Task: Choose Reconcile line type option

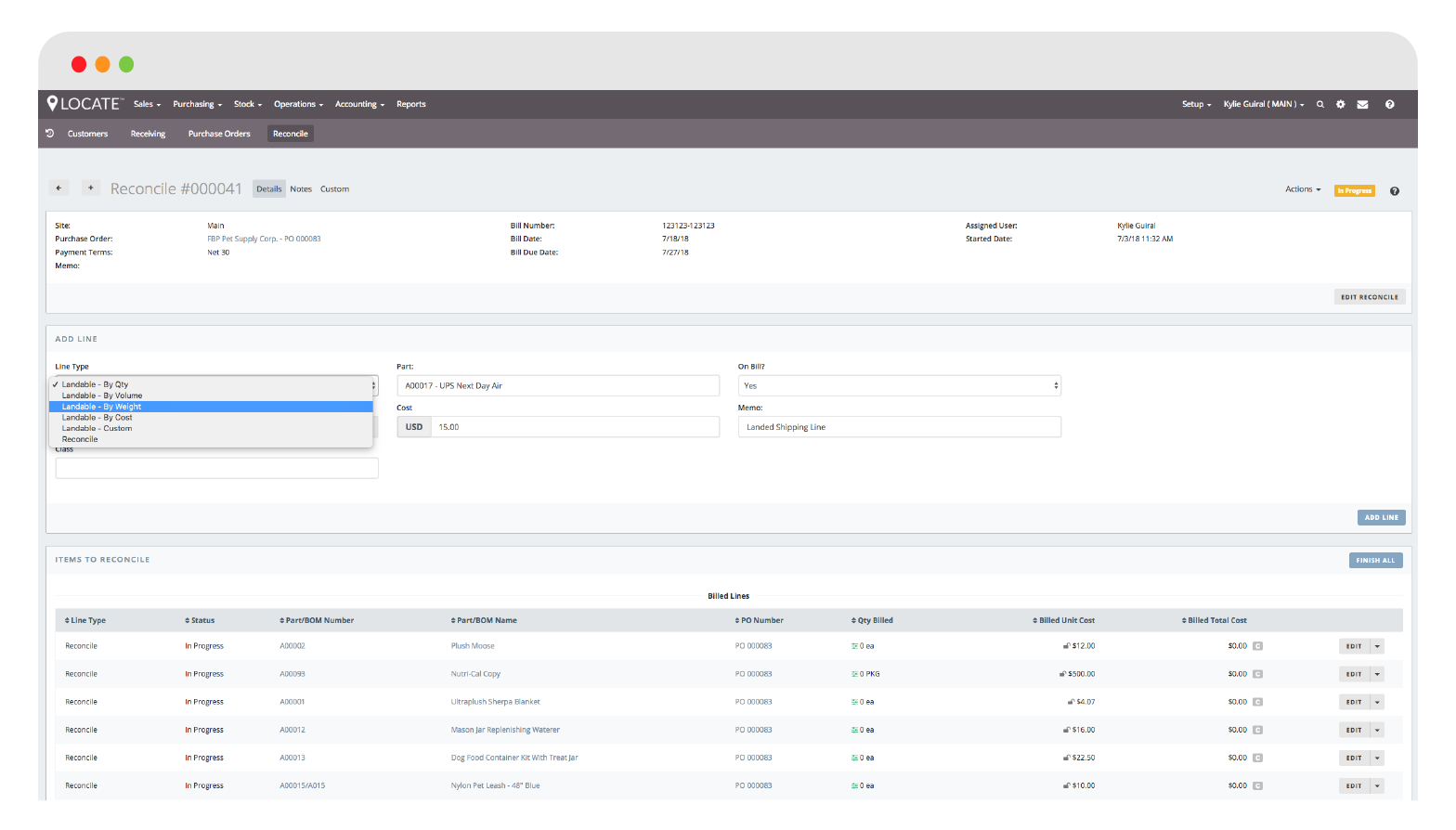Action: [211, 439]
